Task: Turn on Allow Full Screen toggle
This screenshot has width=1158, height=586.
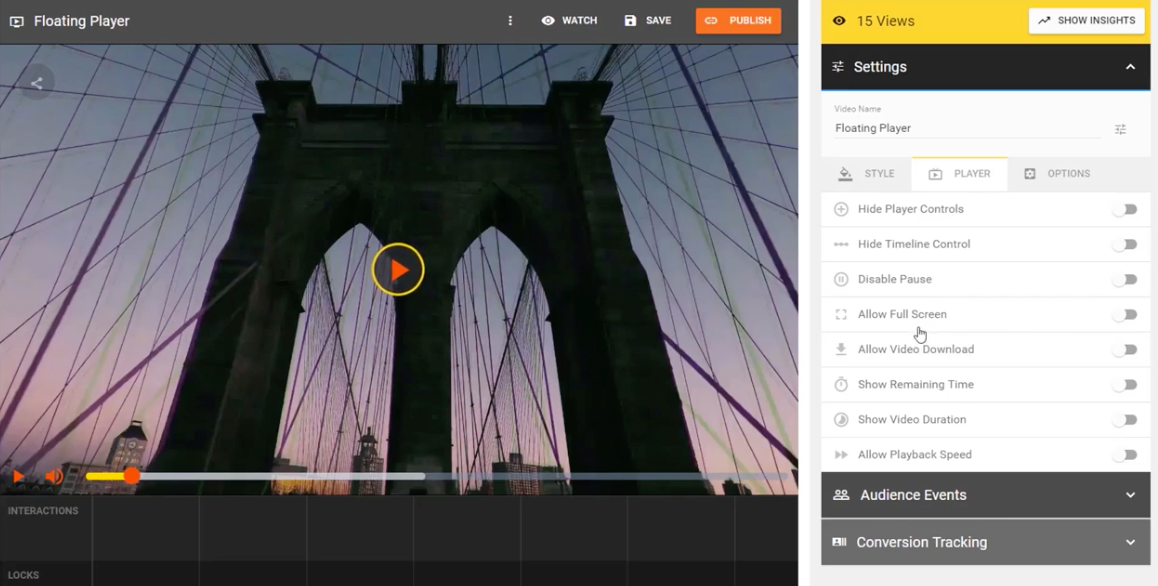Action: click(1125, 314)
